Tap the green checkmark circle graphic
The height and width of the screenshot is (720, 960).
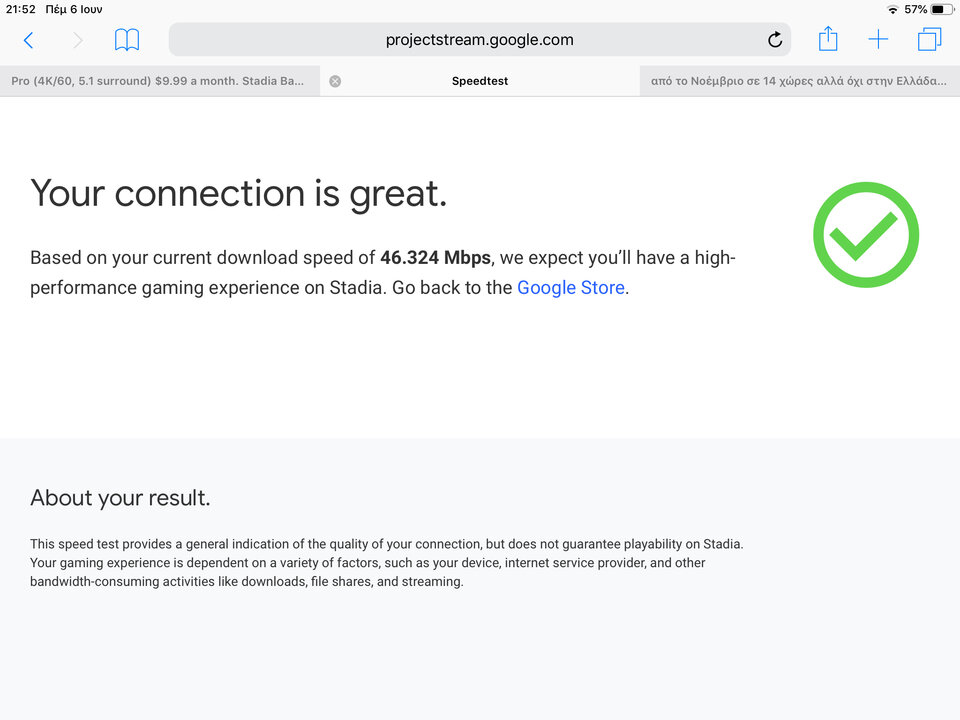pos(866,234)
